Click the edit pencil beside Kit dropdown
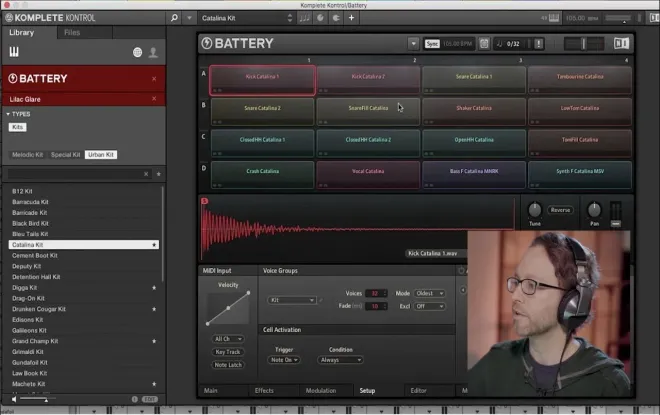The width and height of the screenshot is (660, 415). point(321,300)
